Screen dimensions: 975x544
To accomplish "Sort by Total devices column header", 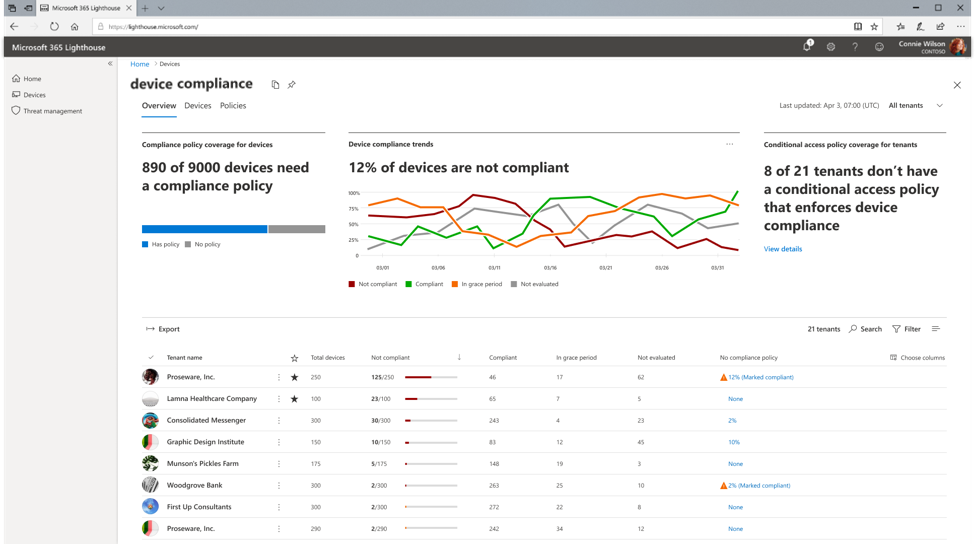I will [x=328, y=357].
